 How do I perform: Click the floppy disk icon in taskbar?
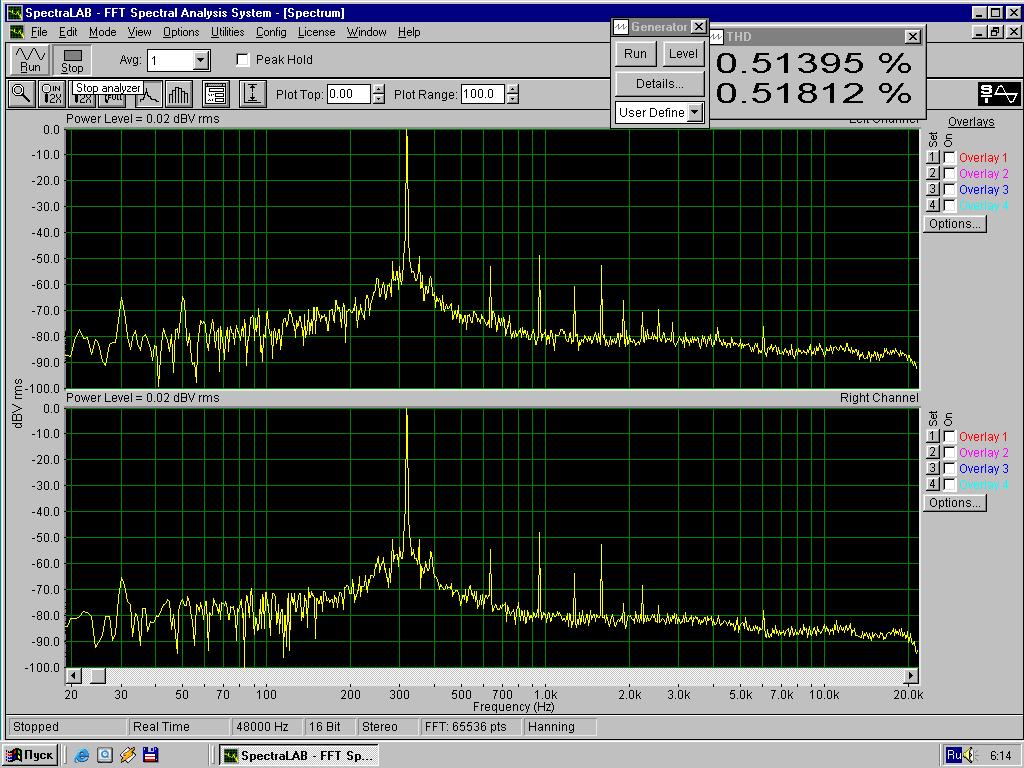[x=150, y=755]
